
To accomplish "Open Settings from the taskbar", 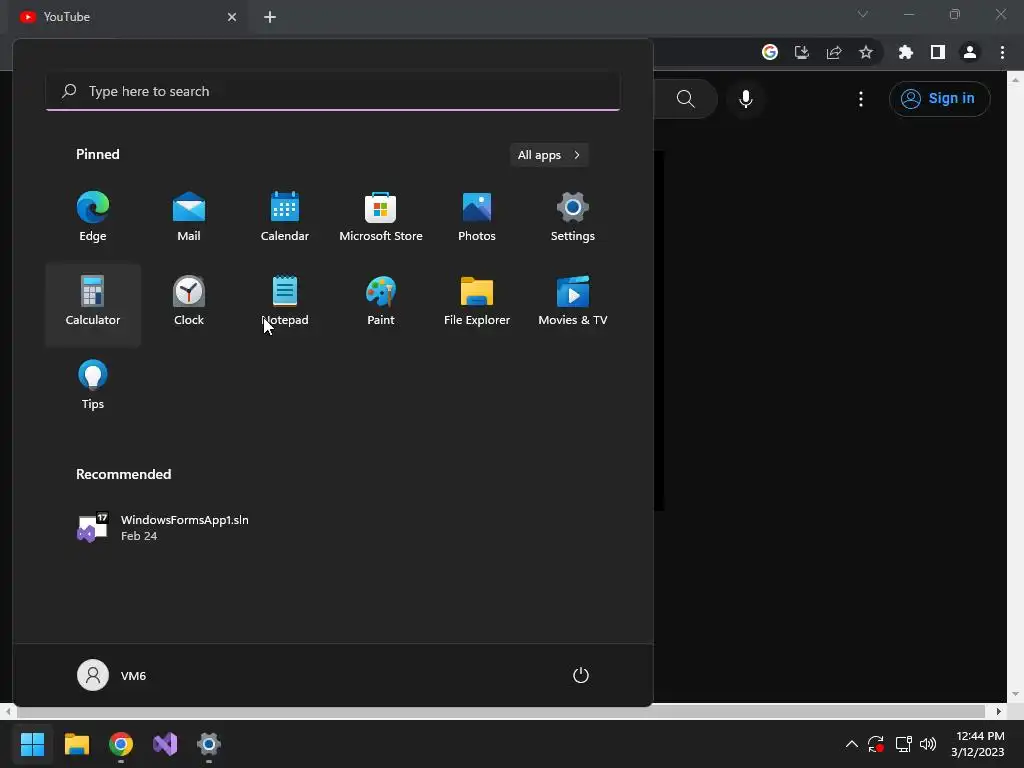I will pyautogui.click(x=209, y=744).
